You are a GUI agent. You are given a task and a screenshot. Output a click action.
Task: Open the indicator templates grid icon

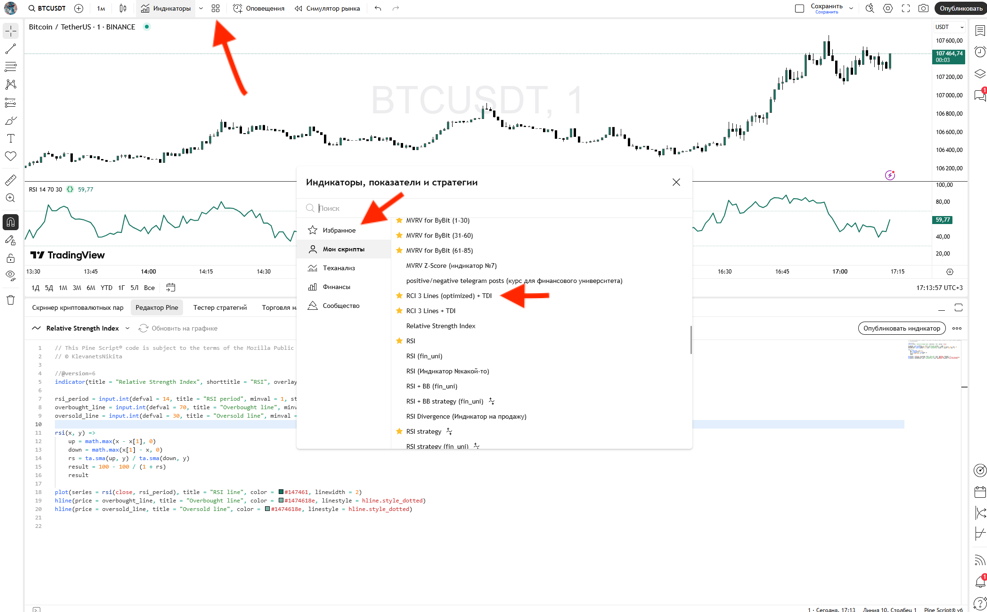(216, 8)
